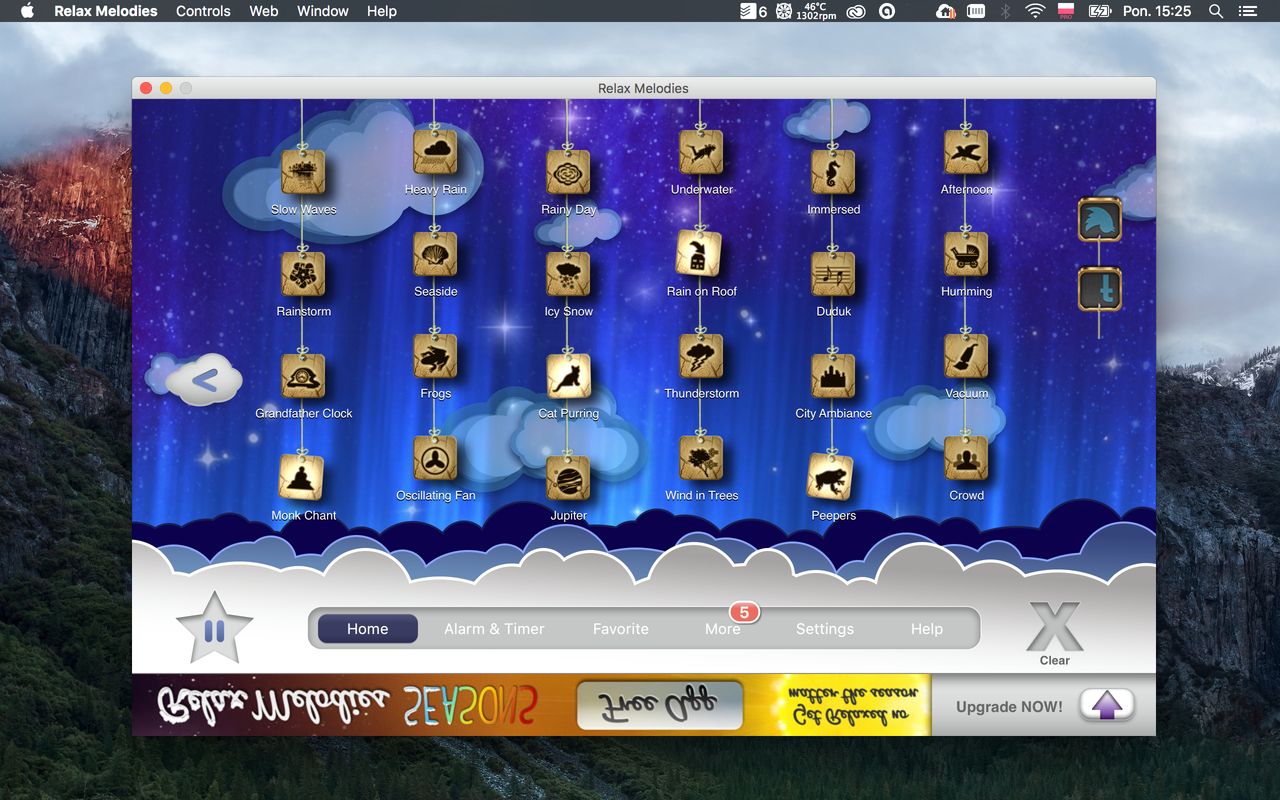
Task: Switch to the Alarm & Timer tab
Action: click(494, 629)
